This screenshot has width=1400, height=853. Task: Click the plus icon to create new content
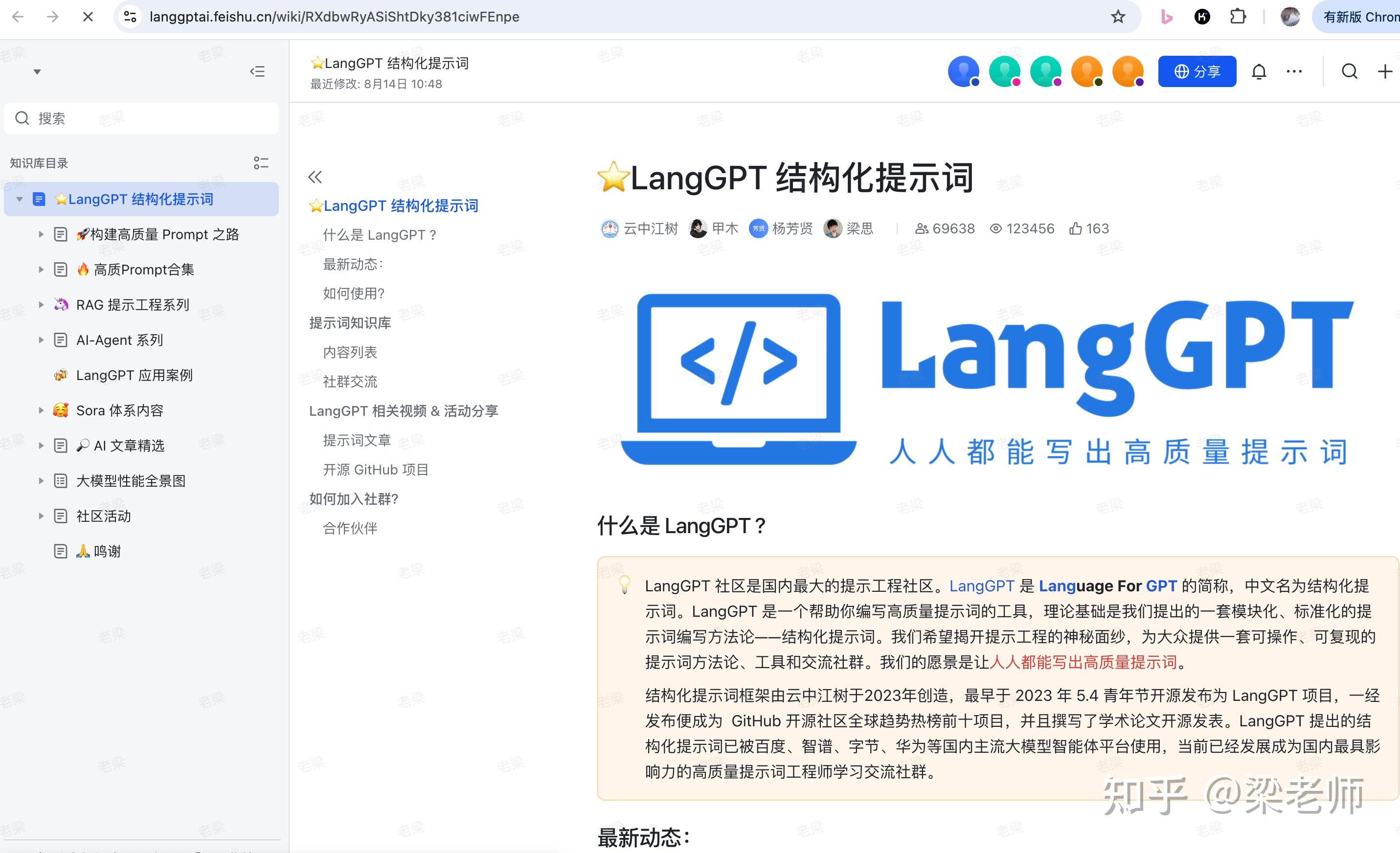click(x=1384, y=71)
